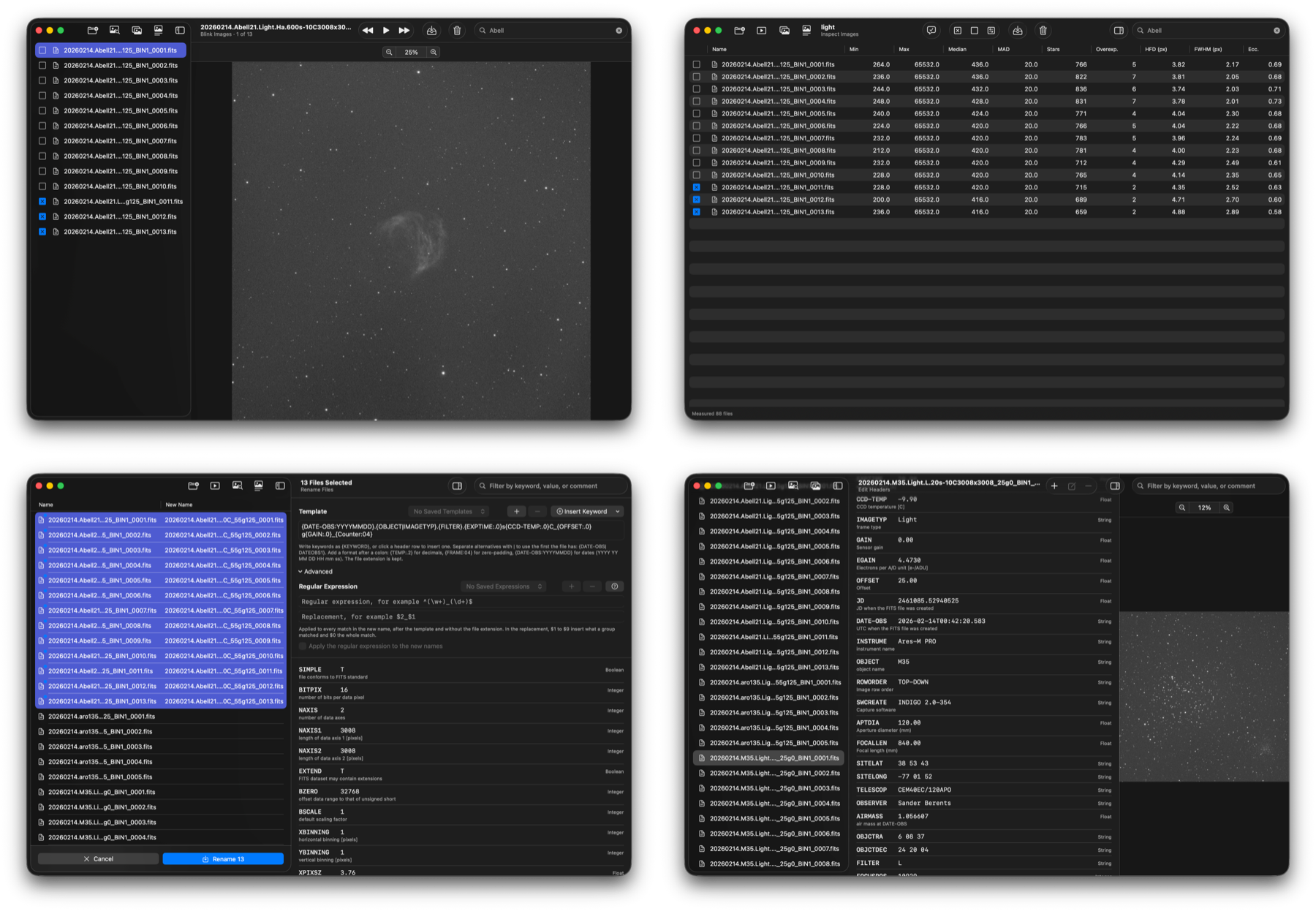Viewport: 1316px width, 911px height.
Task: Open the Insert Keyword dropdown
Action: tap(587, 512)
